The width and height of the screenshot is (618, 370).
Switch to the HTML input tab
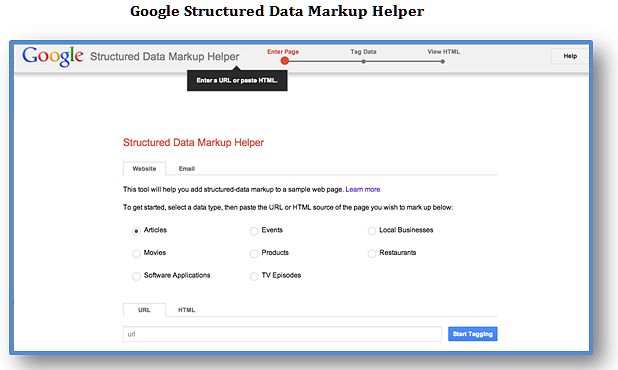pyautogui.click(x=186, y=310)
